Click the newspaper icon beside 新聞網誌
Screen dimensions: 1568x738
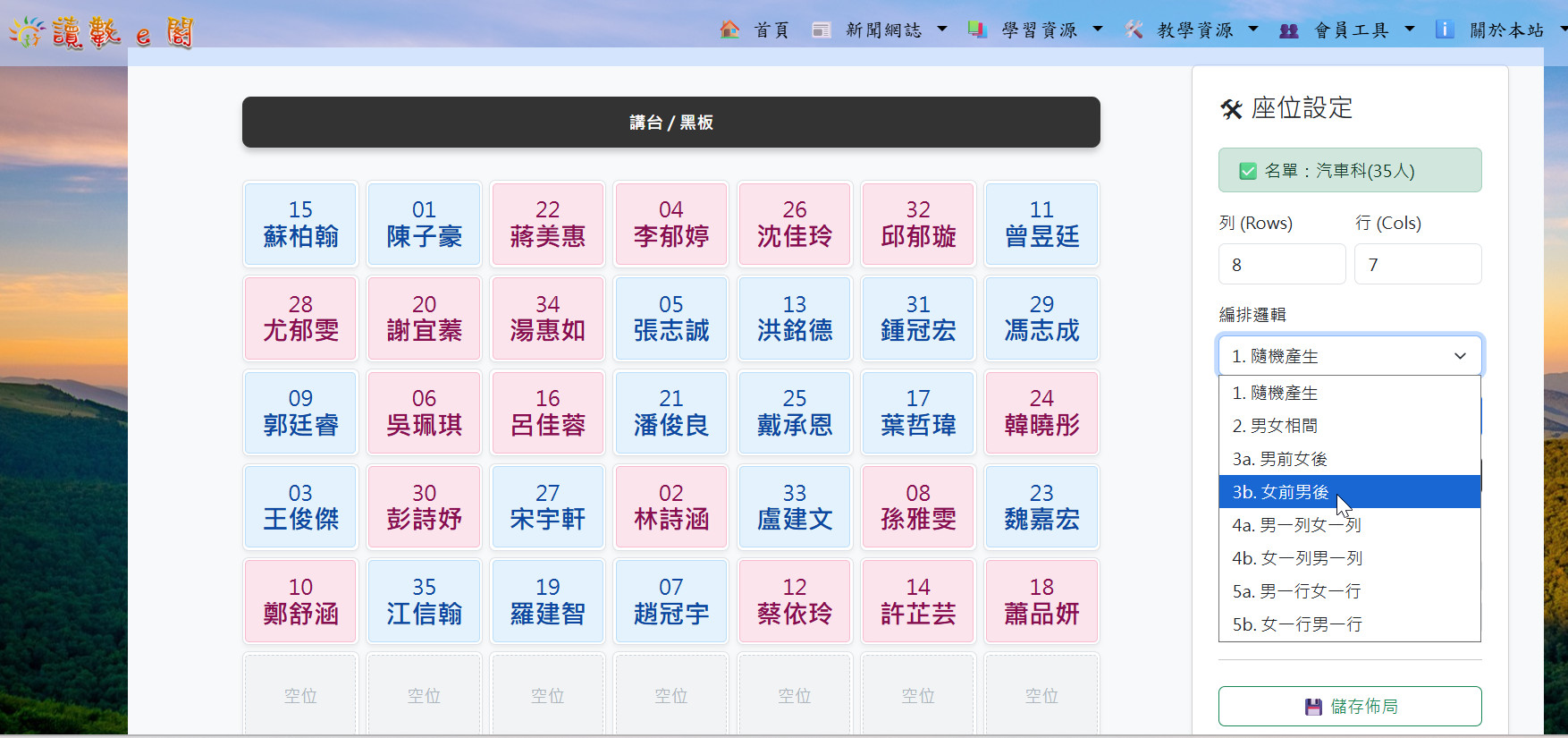821,30
